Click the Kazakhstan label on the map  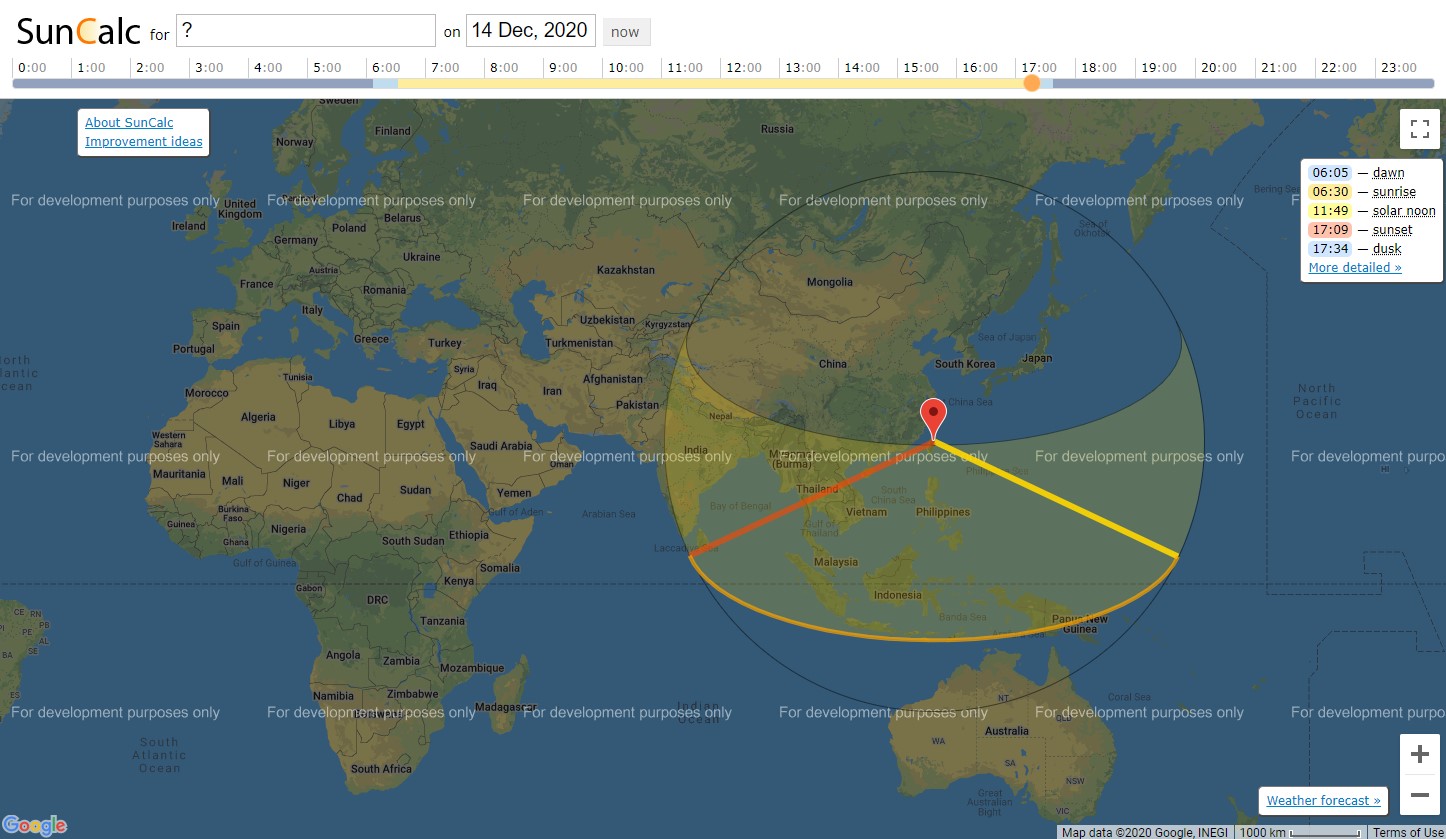[626, 270]
